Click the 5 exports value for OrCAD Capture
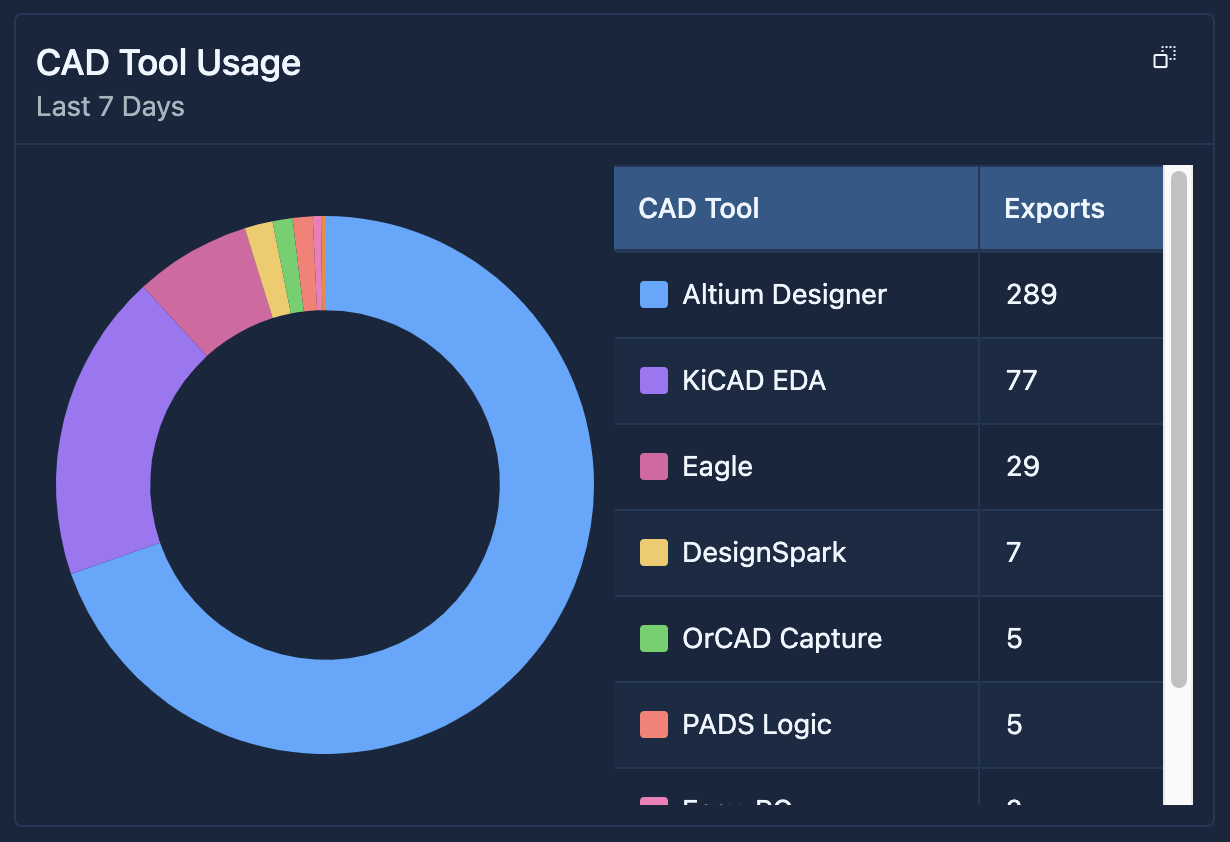This screenshot has height=842, width=1230. click(1014, 638)
